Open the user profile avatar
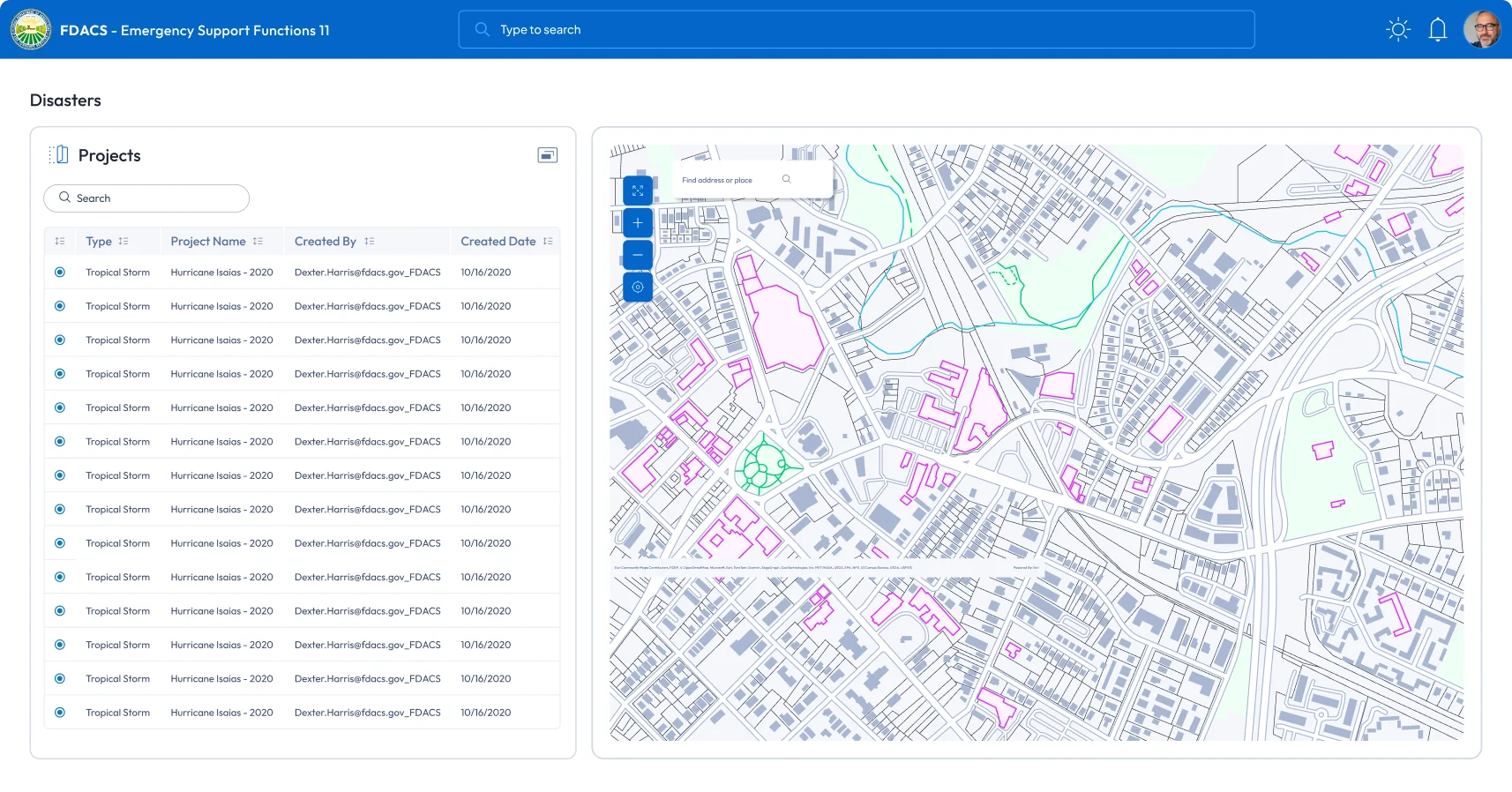This screenshot has width=1512, height=792. point(1482,30)
